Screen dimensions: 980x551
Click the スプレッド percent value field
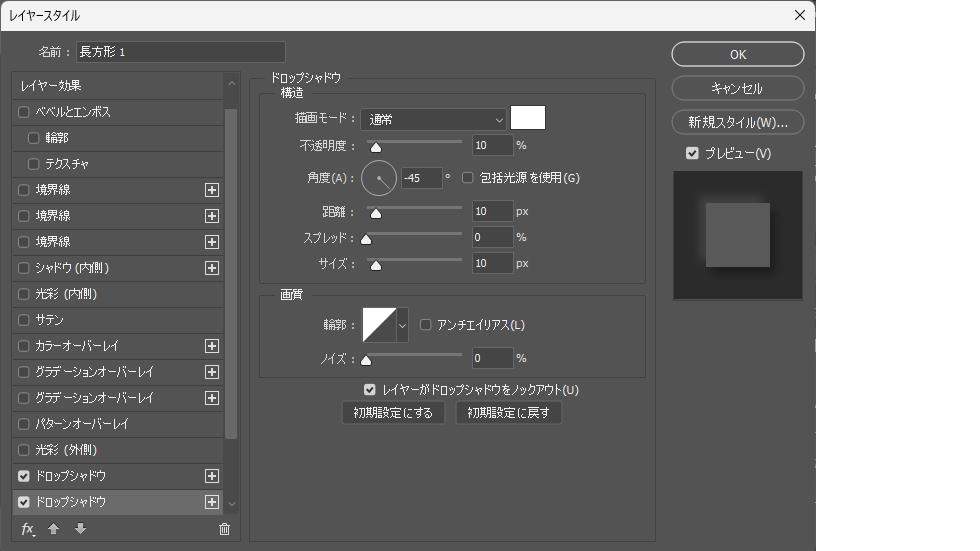pyautogui.click(x=492, y=237)
